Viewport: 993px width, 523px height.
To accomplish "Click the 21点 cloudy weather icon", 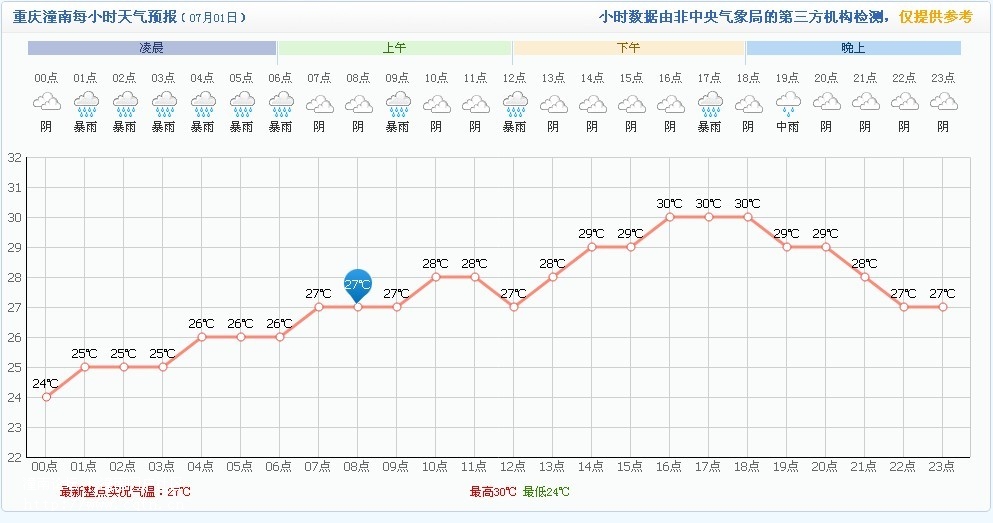I will point(866,102).
